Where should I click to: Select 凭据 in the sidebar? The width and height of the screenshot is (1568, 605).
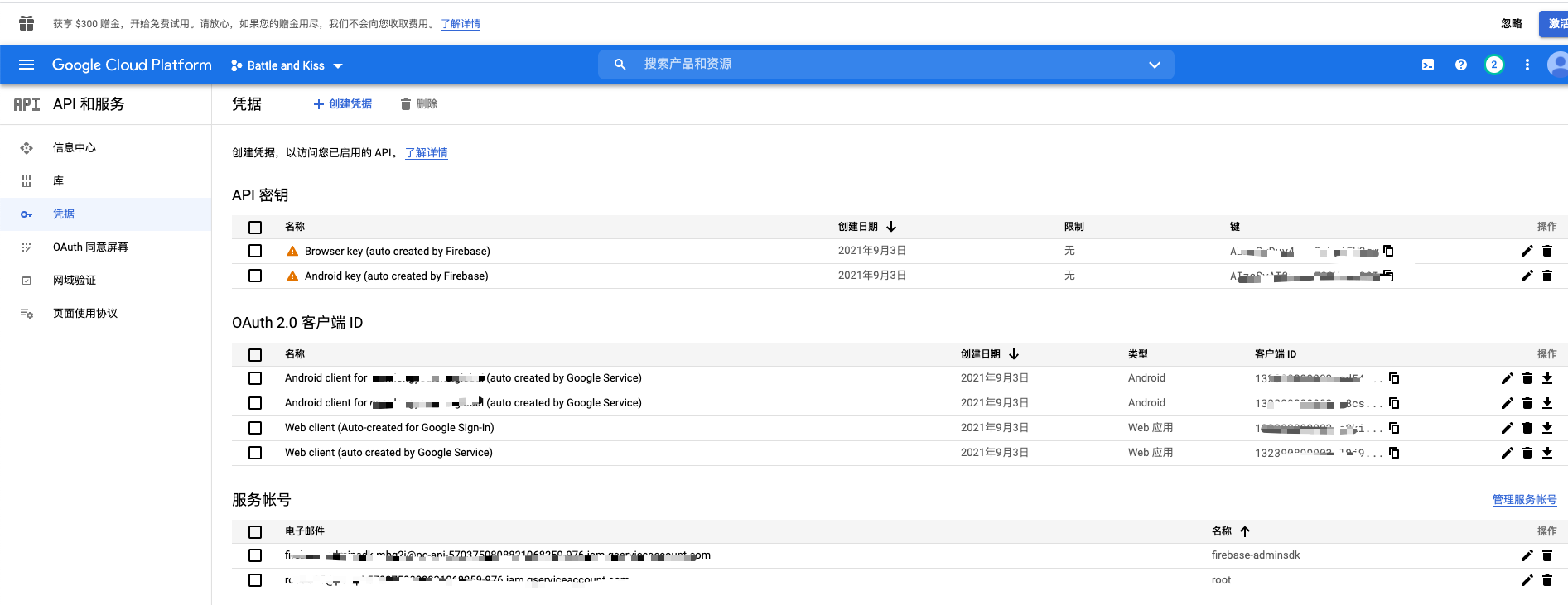click(106, 214)
